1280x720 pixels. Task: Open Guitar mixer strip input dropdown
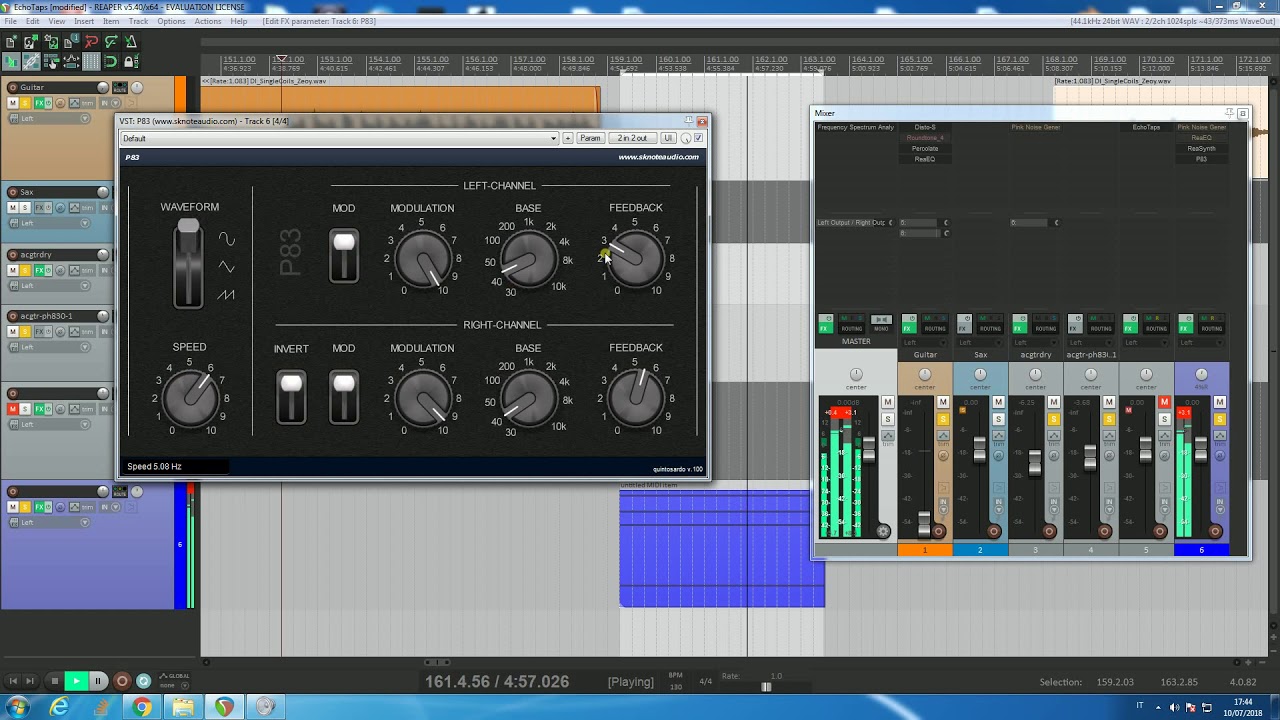tap(925, 342)
